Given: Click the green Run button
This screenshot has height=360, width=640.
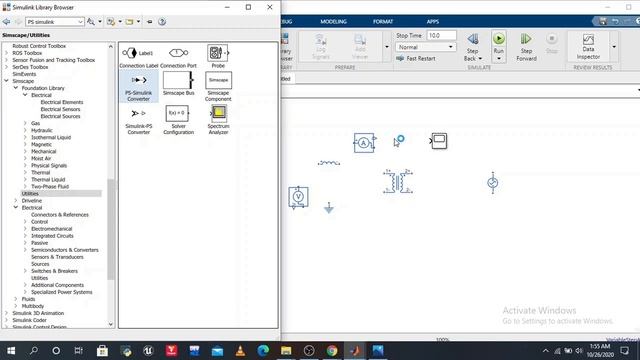Looking at the screenshot, I should (x=498, y=39).
